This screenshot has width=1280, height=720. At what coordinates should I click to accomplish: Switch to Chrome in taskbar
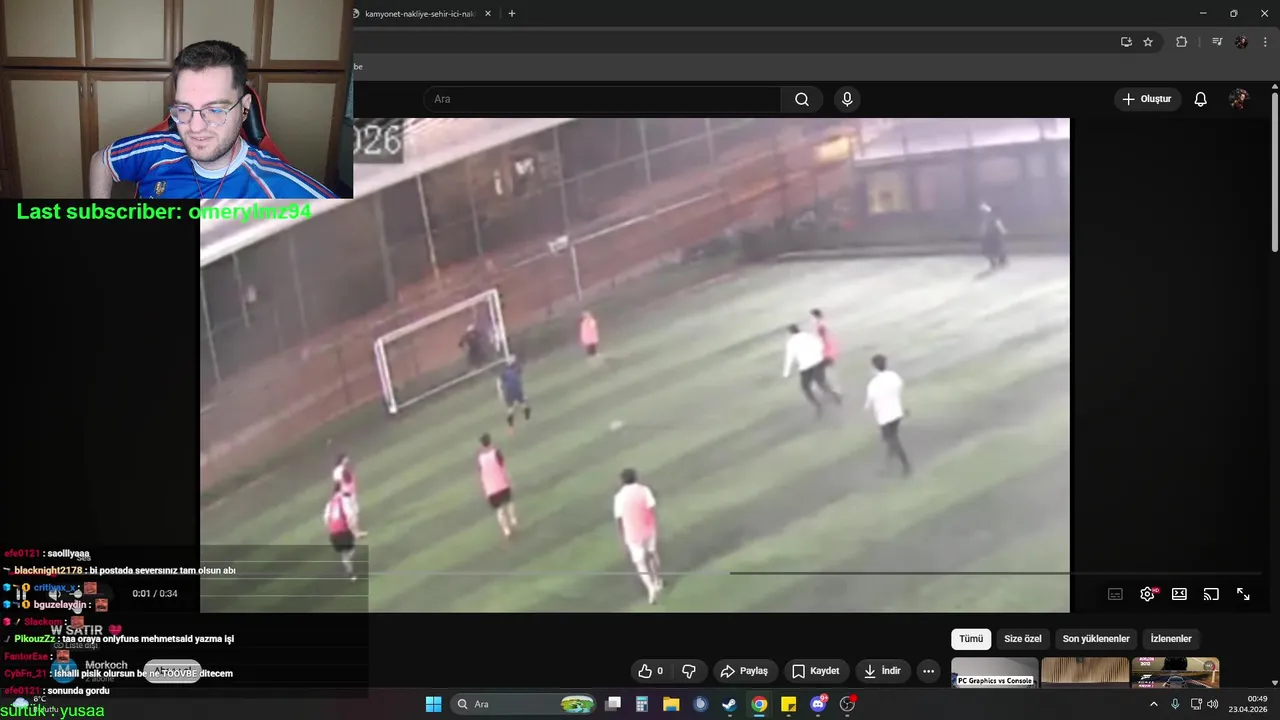pyautogui.click(x=760, y=704)
